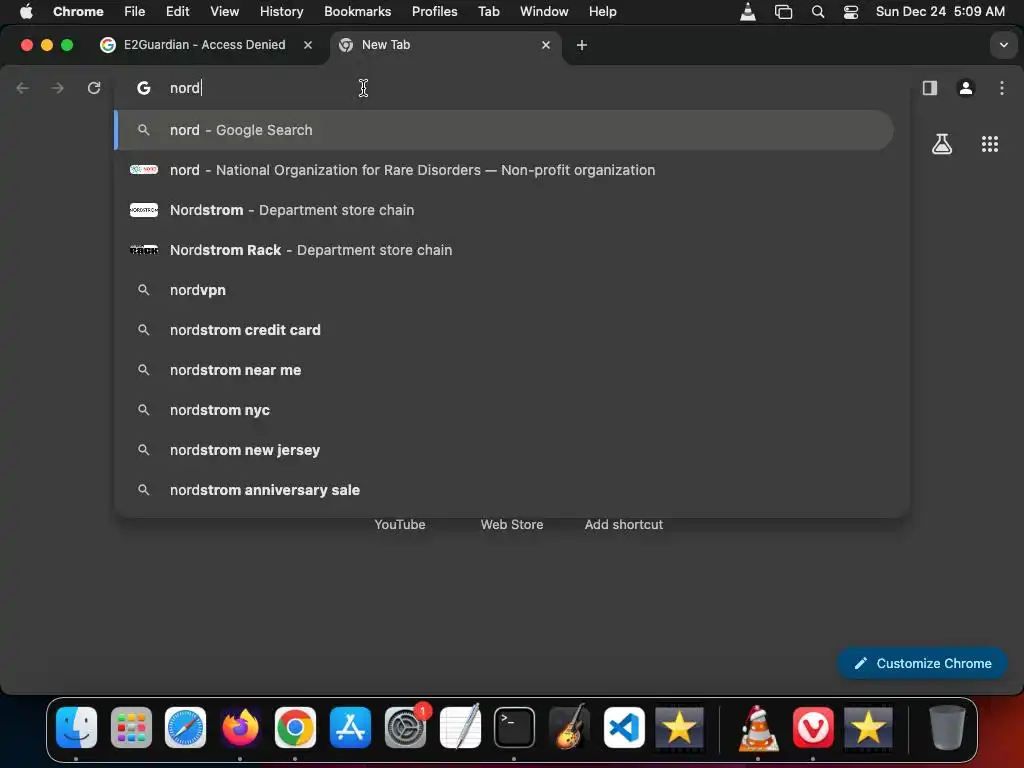The image size is (1024, 768).
Task: Click the Customize Chrome button
Action: [x=922, y=664]
